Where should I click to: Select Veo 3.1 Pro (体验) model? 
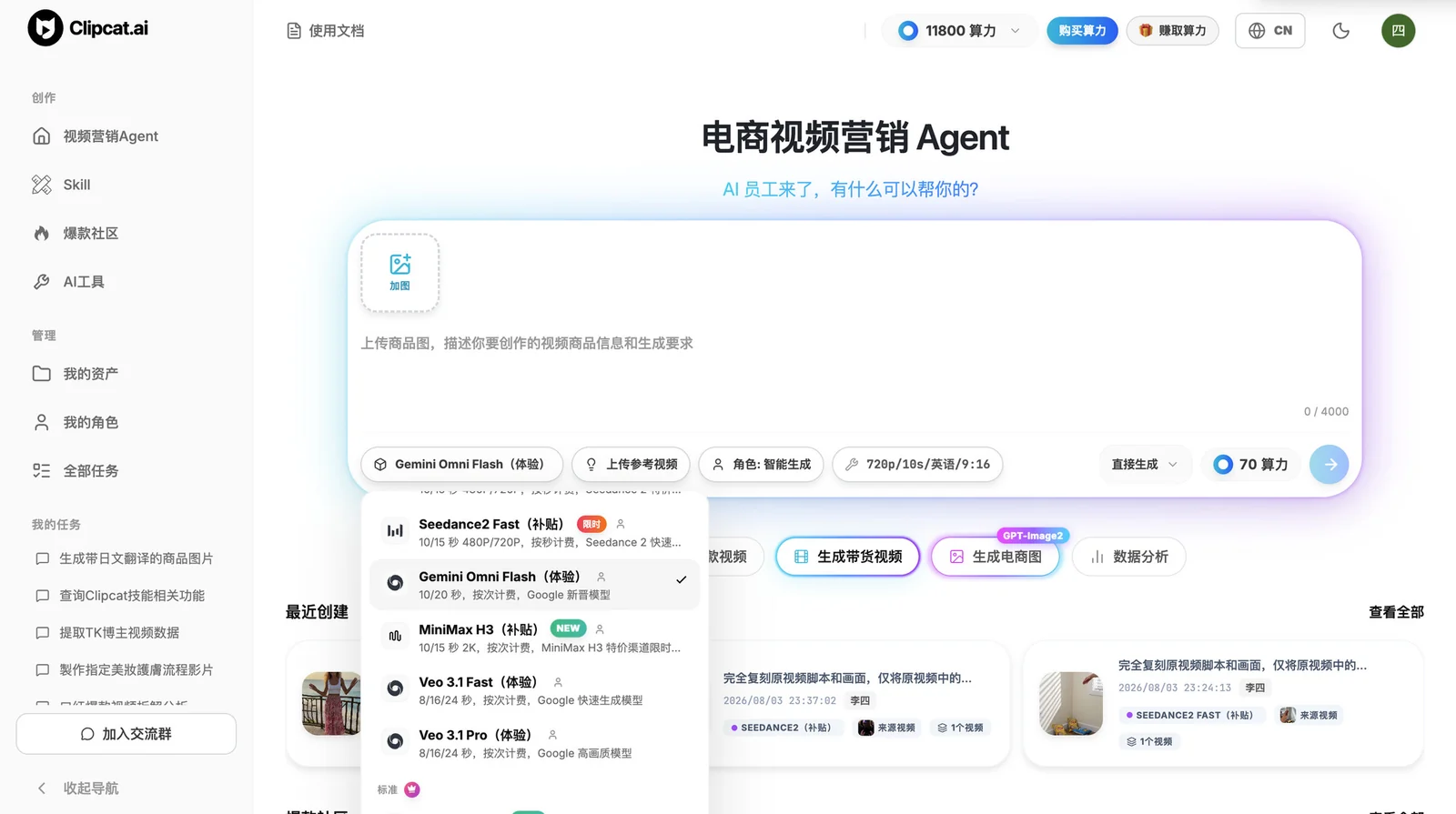pos(535,743)
